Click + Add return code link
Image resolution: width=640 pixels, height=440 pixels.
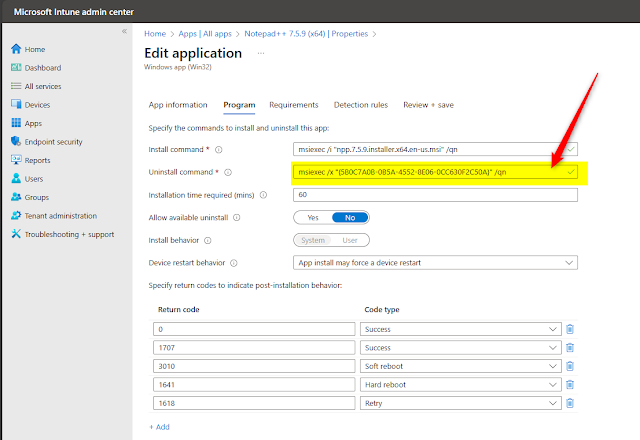tap(160, 427)
